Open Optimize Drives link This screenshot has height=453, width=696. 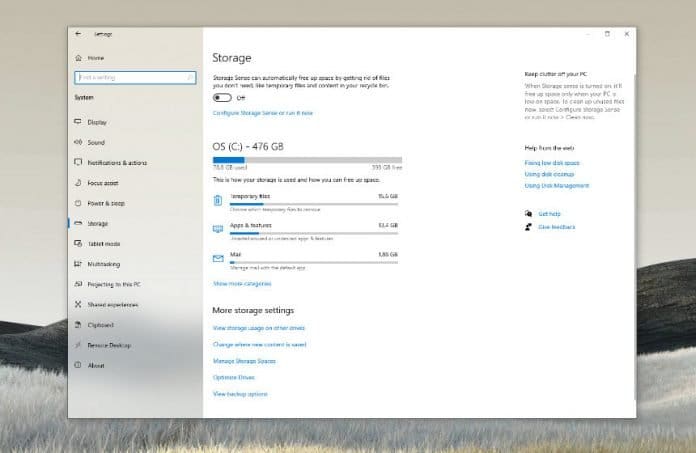tap(234, 377)
